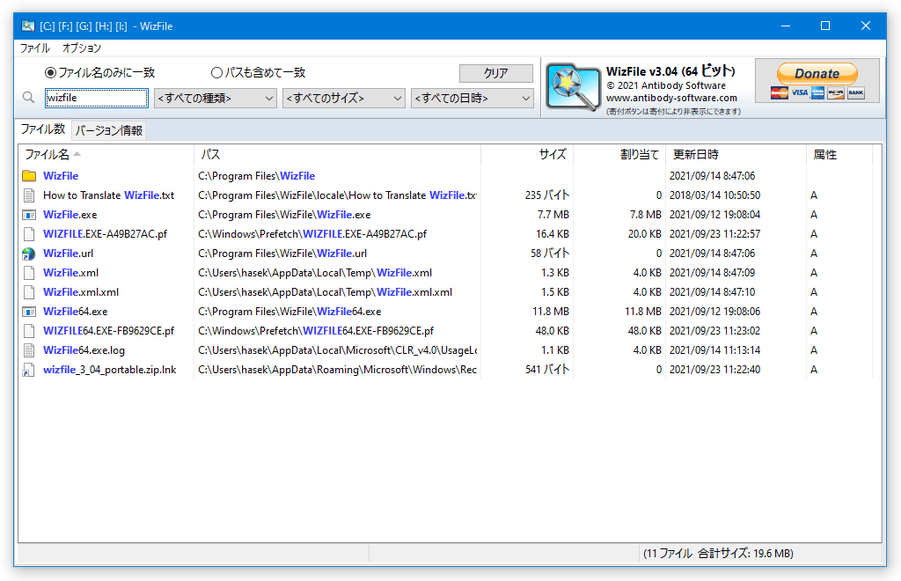Sort by the サイズ column header

(527, 155)
